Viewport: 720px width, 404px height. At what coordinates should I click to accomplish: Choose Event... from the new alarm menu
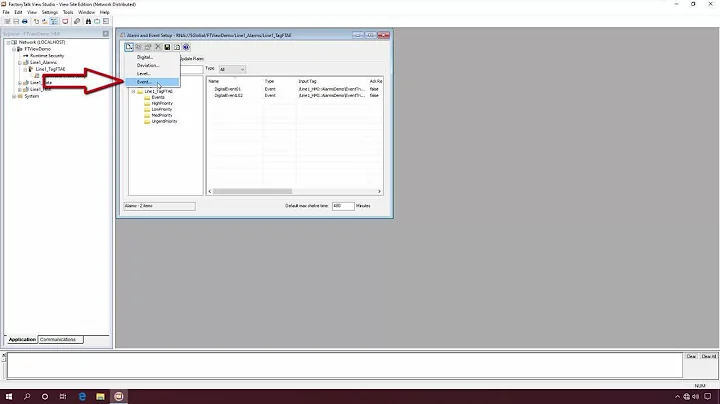(x=152, y=82)
